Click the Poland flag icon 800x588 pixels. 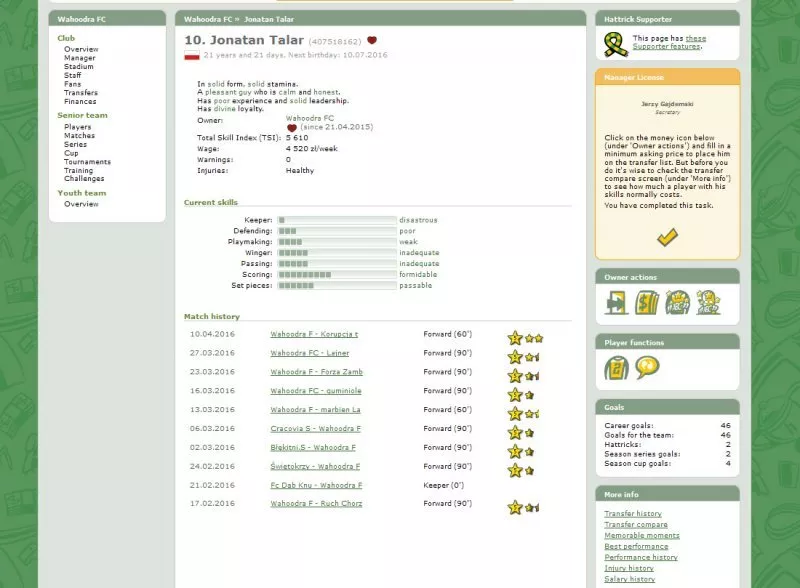click(x=191, y=56)
